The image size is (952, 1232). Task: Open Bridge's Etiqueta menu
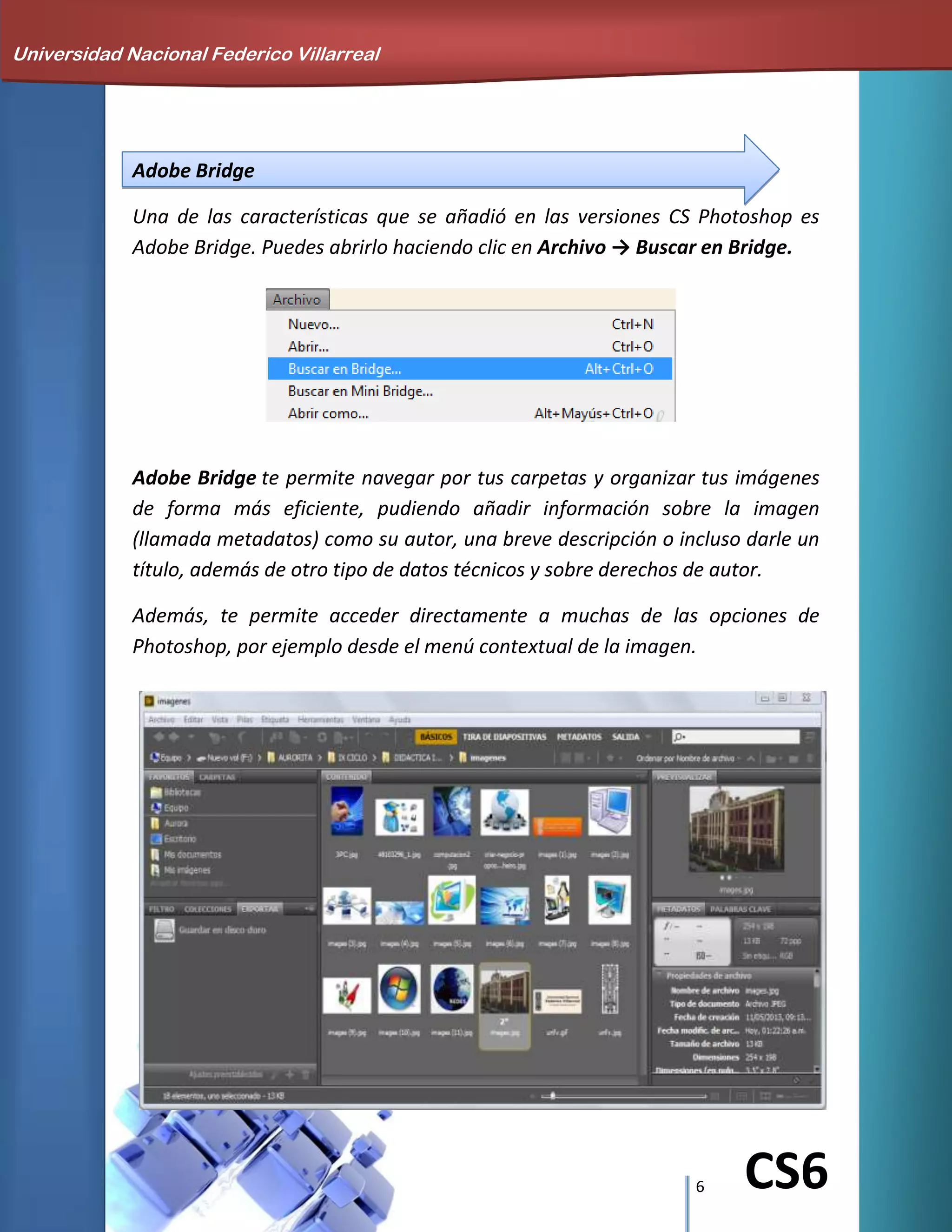275,720
